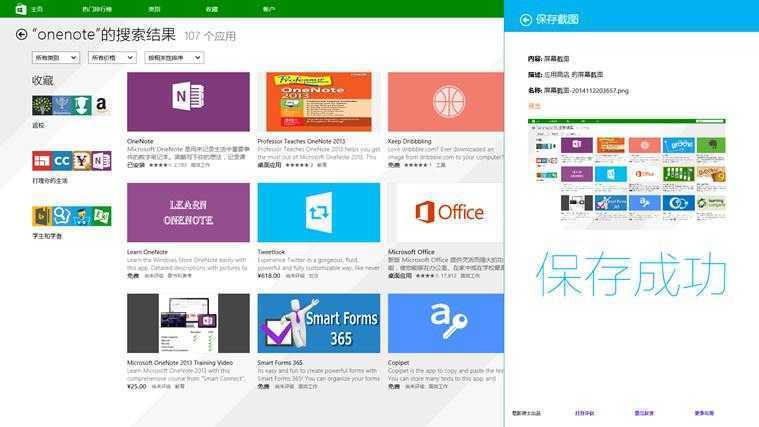Click the 'Smart Forms 365' title text

280,363
